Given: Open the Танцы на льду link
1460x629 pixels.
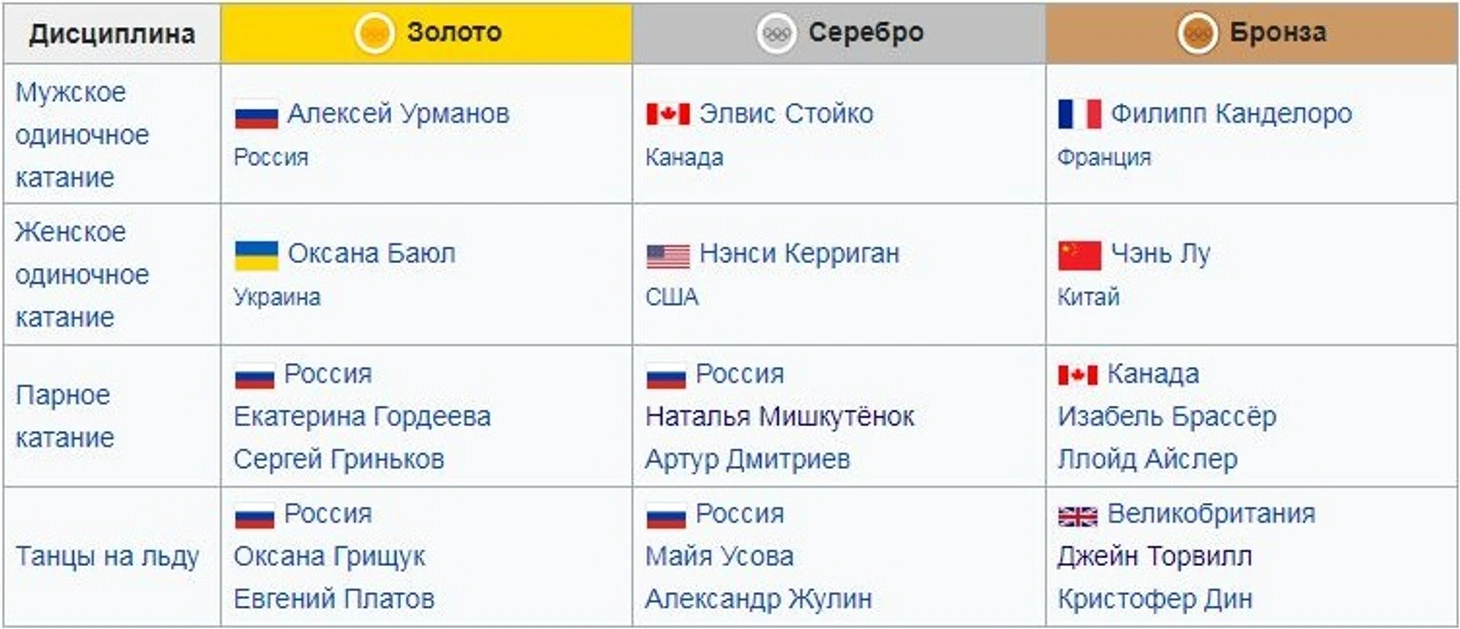Looking at the screenshot, I should pyautogui.click(x=107, y=557).
